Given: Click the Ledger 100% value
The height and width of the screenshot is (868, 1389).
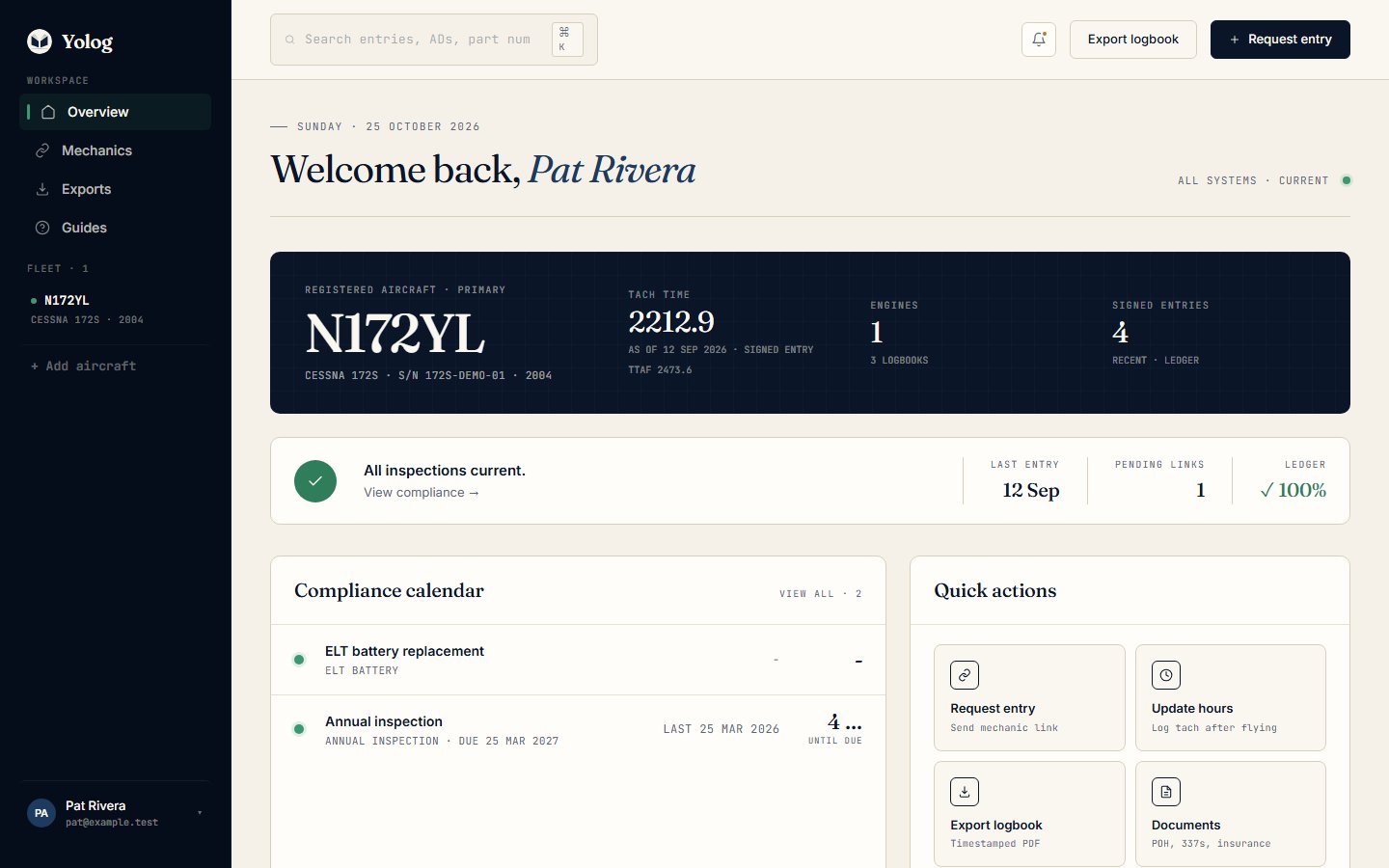Looking at the screenshot, I should (1293, 490).
